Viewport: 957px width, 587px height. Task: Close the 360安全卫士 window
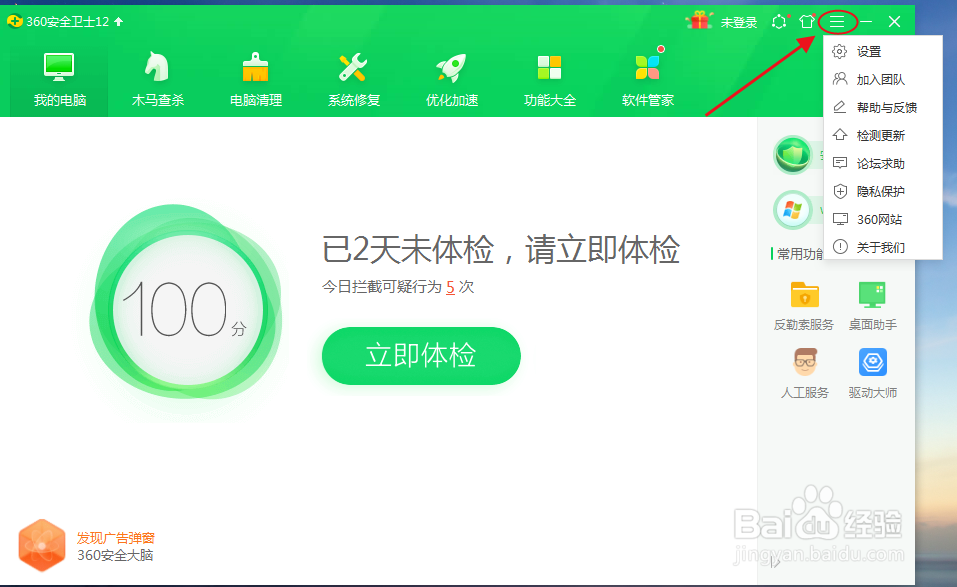[x=895, y=22]
